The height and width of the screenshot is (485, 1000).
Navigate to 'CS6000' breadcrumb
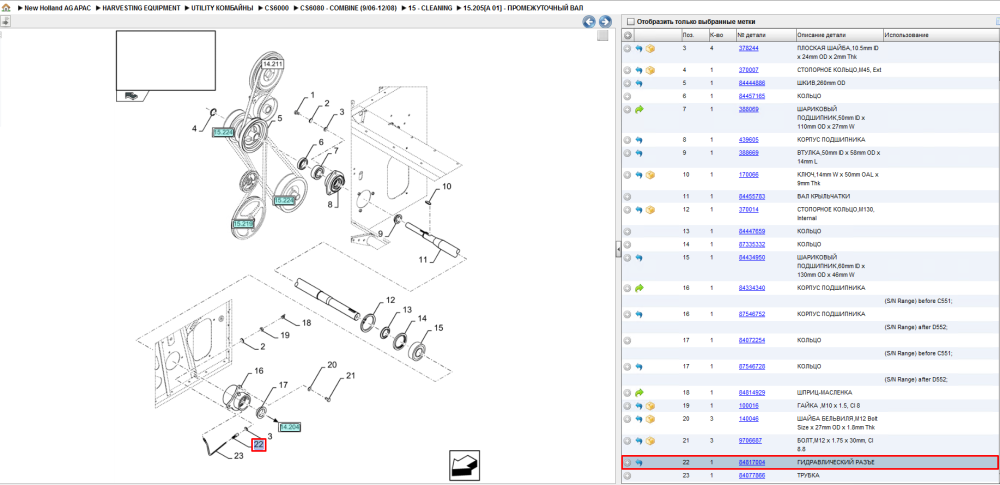[279, 8]
